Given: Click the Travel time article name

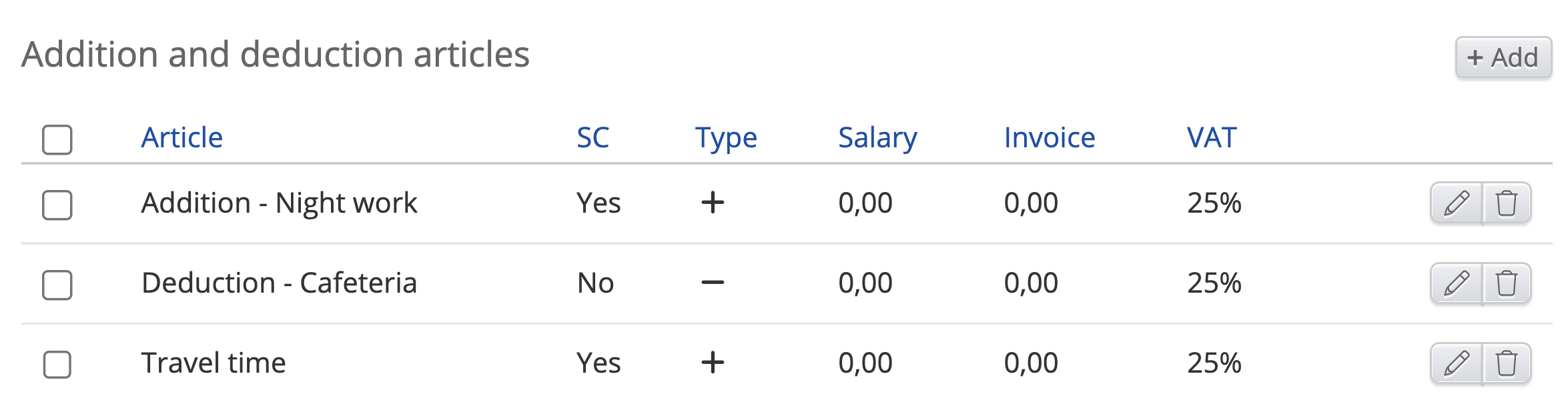Looking at the screenshot, I should coord(214,363).
